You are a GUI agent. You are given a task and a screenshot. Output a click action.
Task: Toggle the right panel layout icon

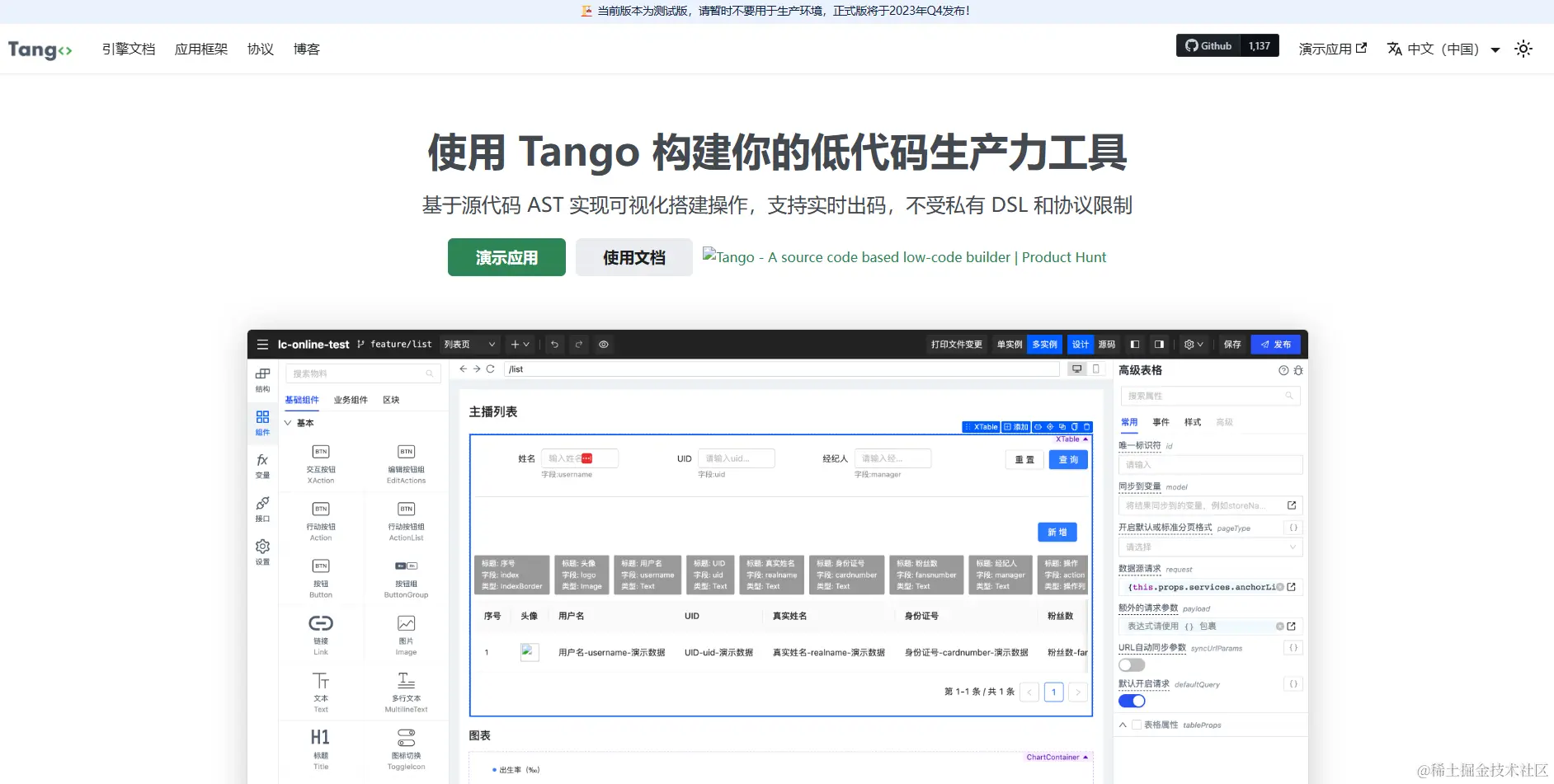(x=1159, y=345)
